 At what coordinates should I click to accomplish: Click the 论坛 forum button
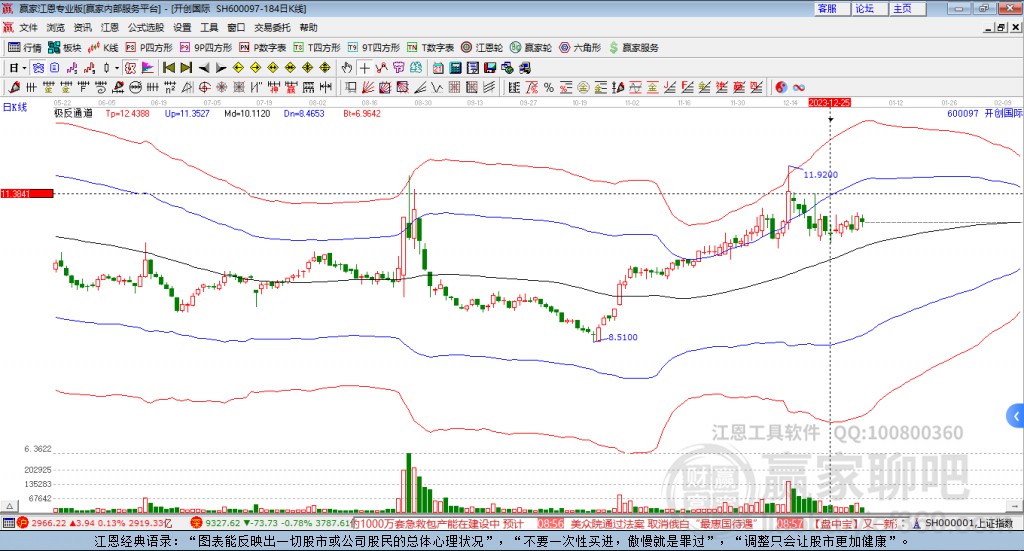870,8
